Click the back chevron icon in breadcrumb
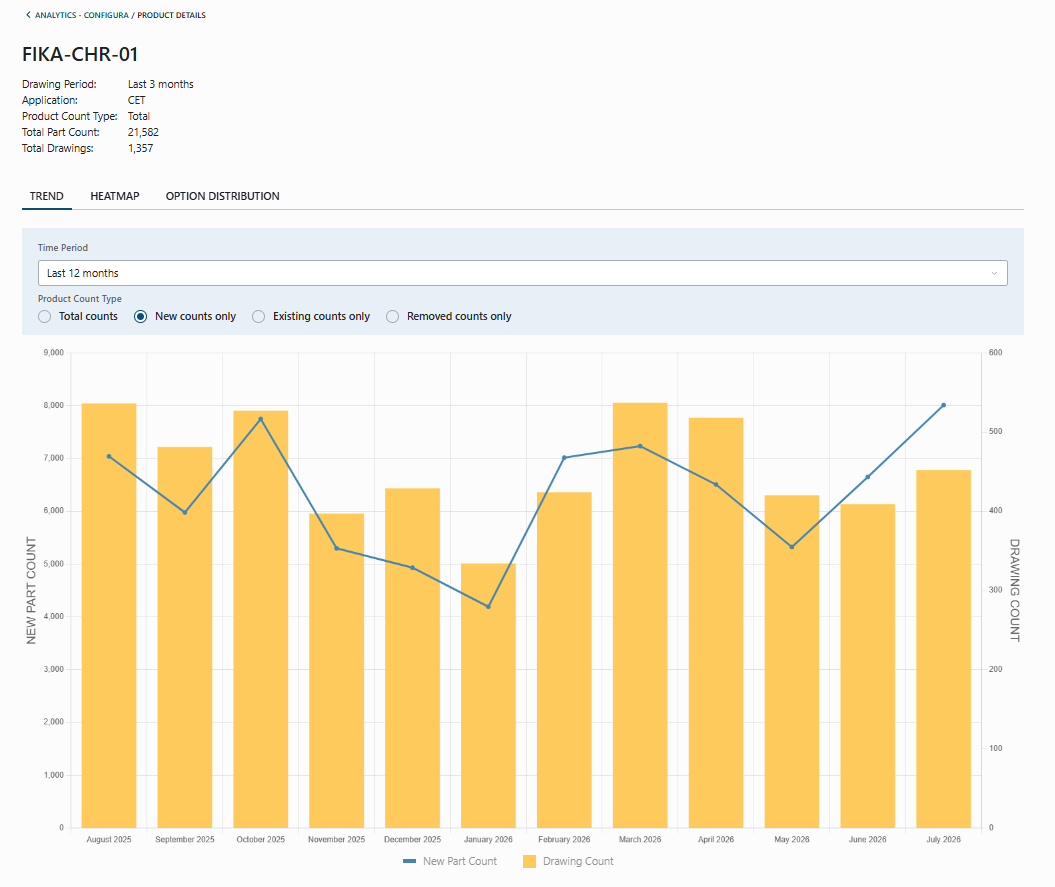 tap(28, 15)
